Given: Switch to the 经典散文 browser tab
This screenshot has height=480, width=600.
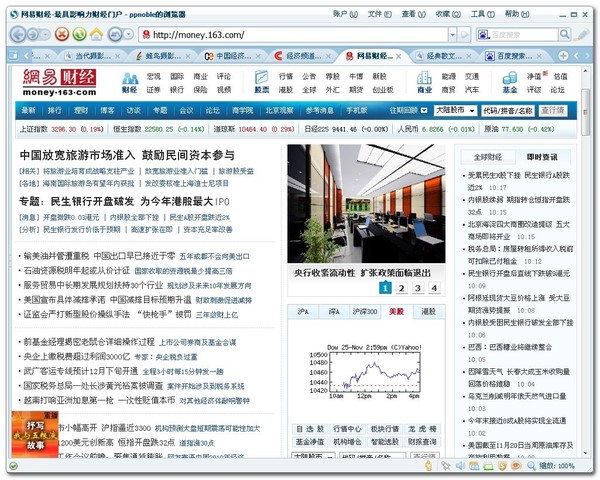Looking at the screenshot, I should [x=442, y=56].
